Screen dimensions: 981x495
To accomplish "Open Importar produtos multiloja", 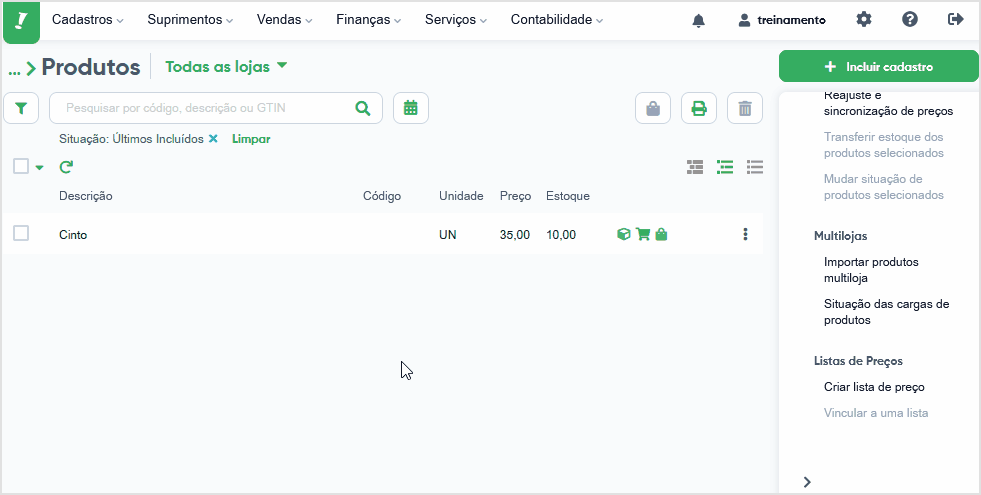I will (872, 270).
